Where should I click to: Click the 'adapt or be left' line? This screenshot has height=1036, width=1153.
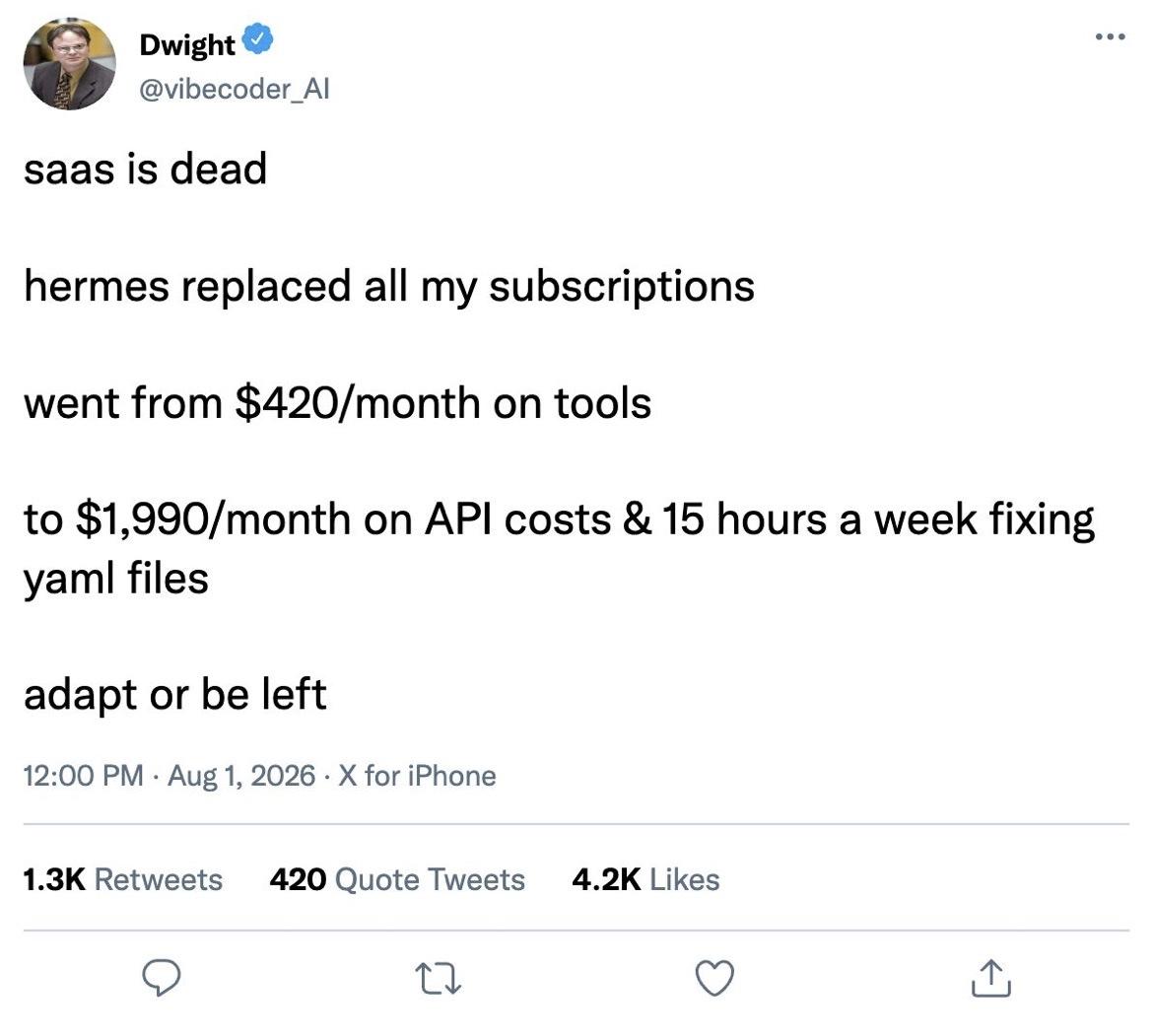pos(175,694)
